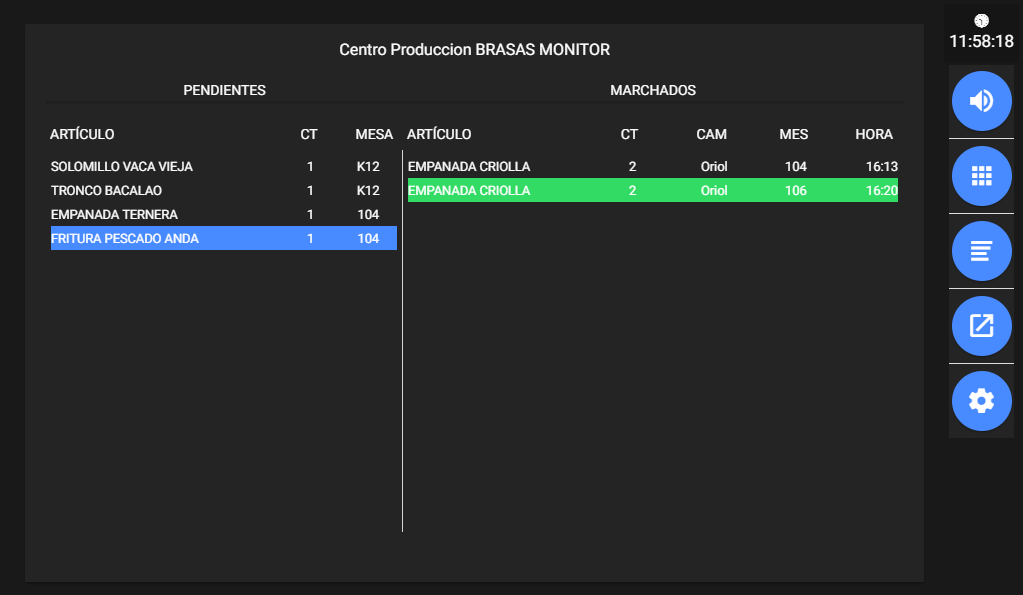Click the MARCHADOS section header
This screenshot has width=1023, height=595.
(653, 90)
